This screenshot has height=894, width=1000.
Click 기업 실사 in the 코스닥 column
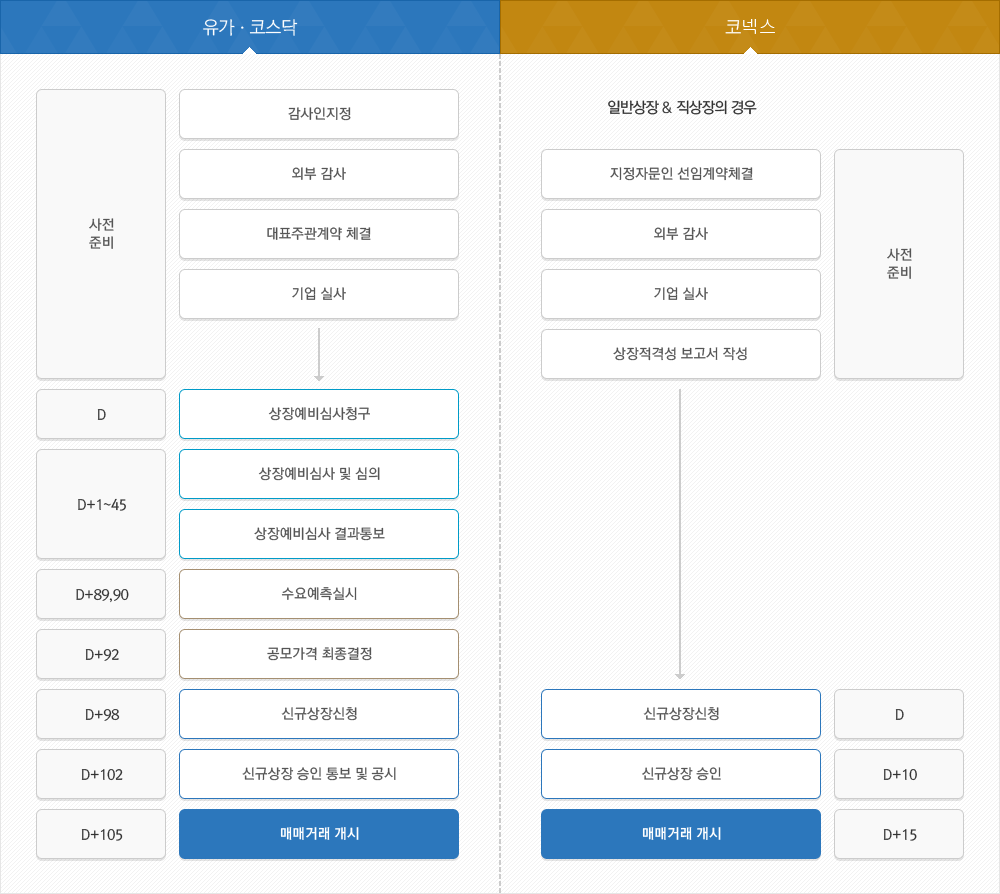coord(319,294)
